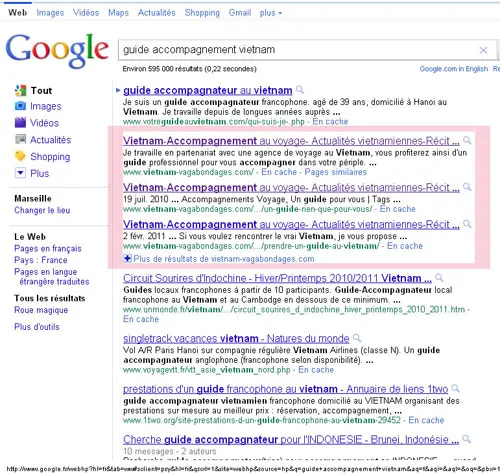Click the Images camera icon in sidebar
Viewport: 500px width, 473px height.
coord(20,106)
